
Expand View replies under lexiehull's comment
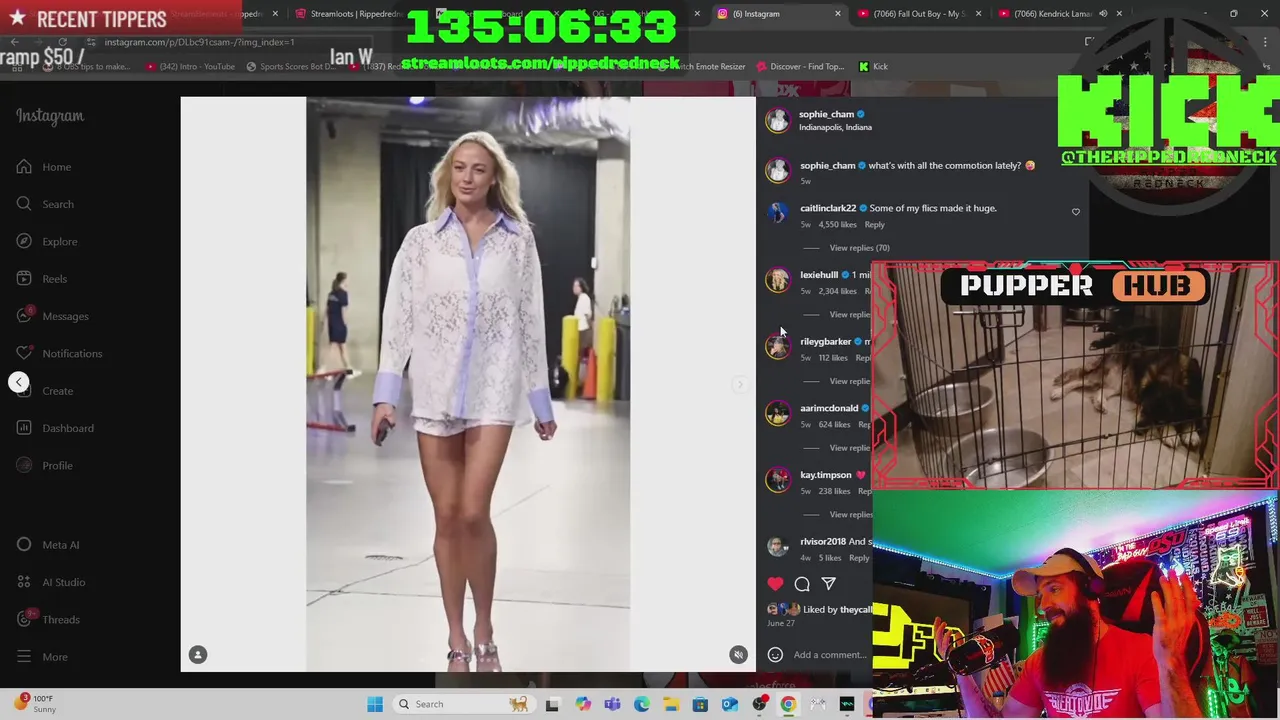pyautogui.click(x=850, y=315)
